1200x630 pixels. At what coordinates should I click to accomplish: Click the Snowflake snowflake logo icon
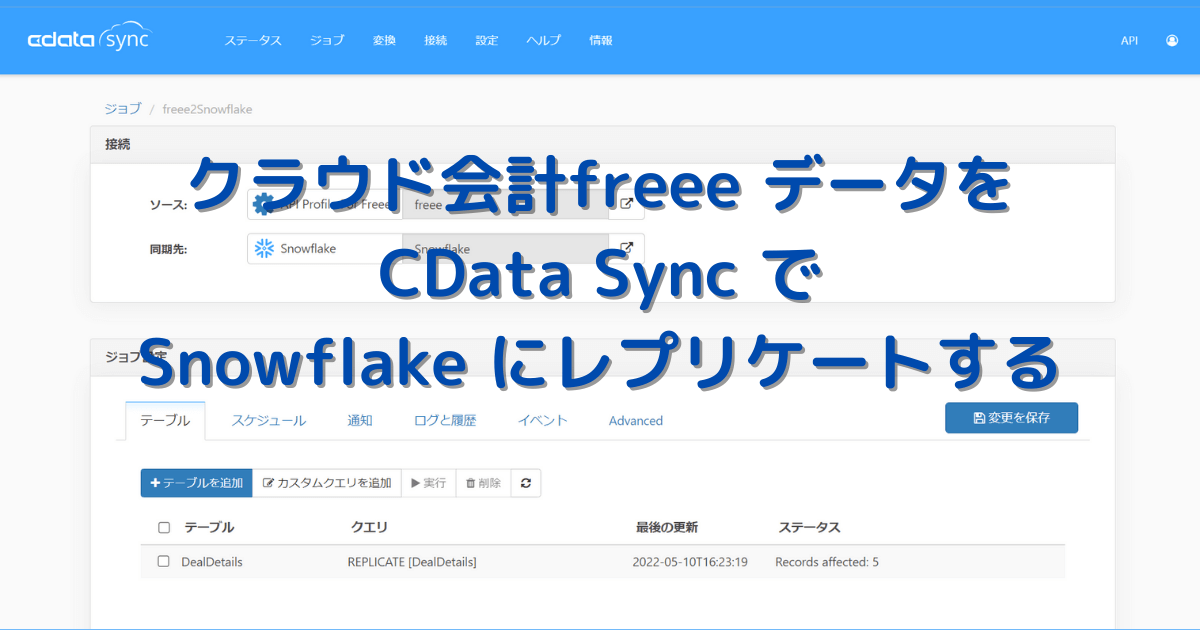coord(264,248)
